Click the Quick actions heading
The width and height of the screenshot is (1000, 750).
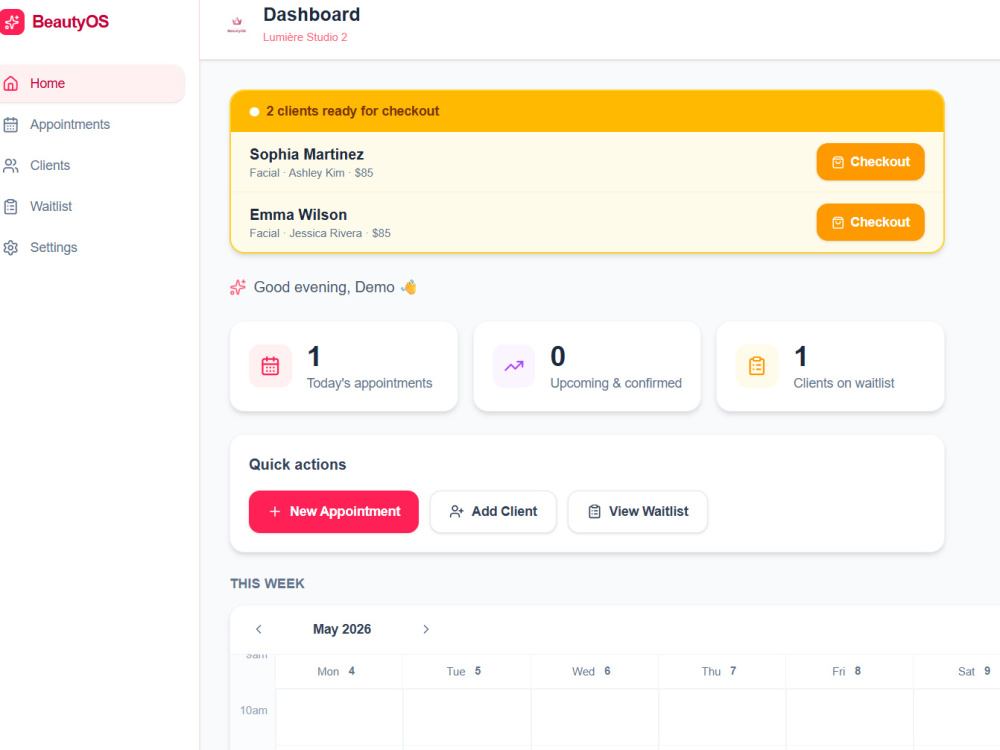point(297,465)
